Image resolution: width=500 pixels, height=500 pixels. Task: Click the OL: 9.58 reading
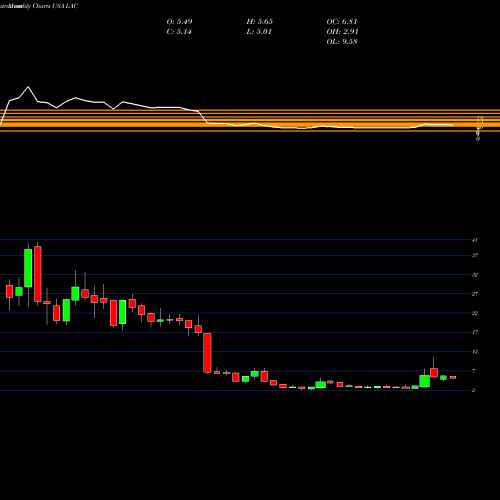[342, 42]
